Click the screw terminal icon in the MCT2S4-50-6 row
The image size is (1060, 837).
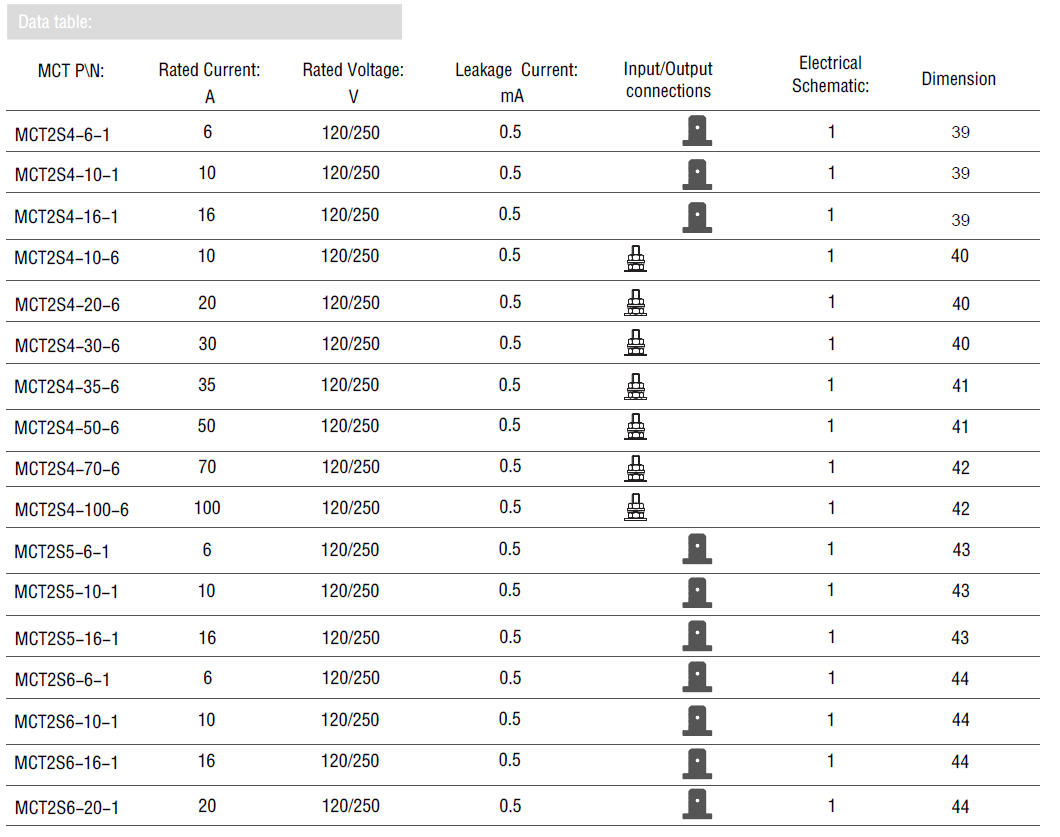(x=635, y=427)
